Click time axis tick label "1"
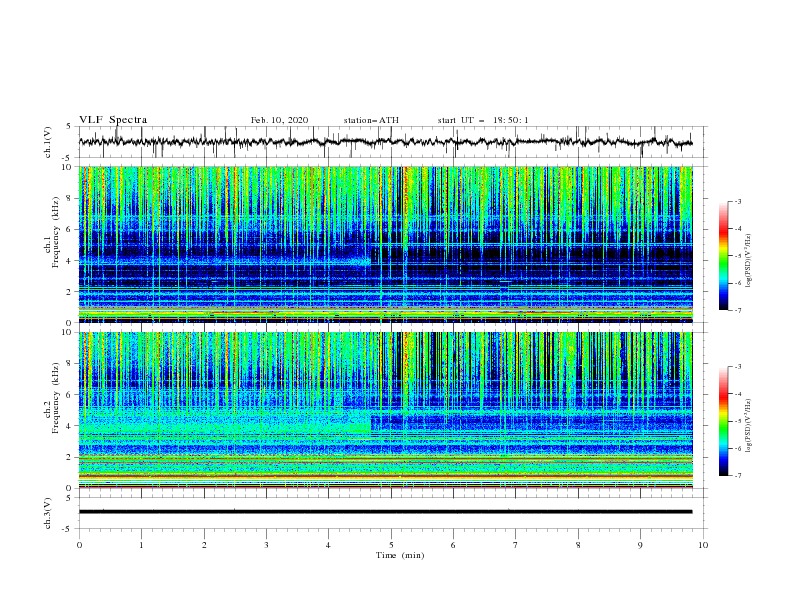 pos(142,545)
